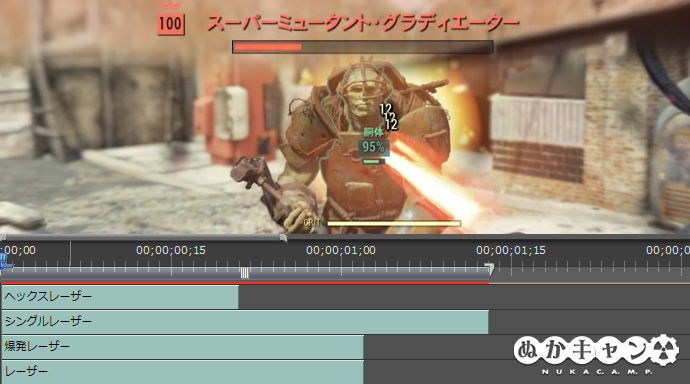
Task: Click the 00;00;01;00 timecode on the ruler
Action: (x=341, y=250)
